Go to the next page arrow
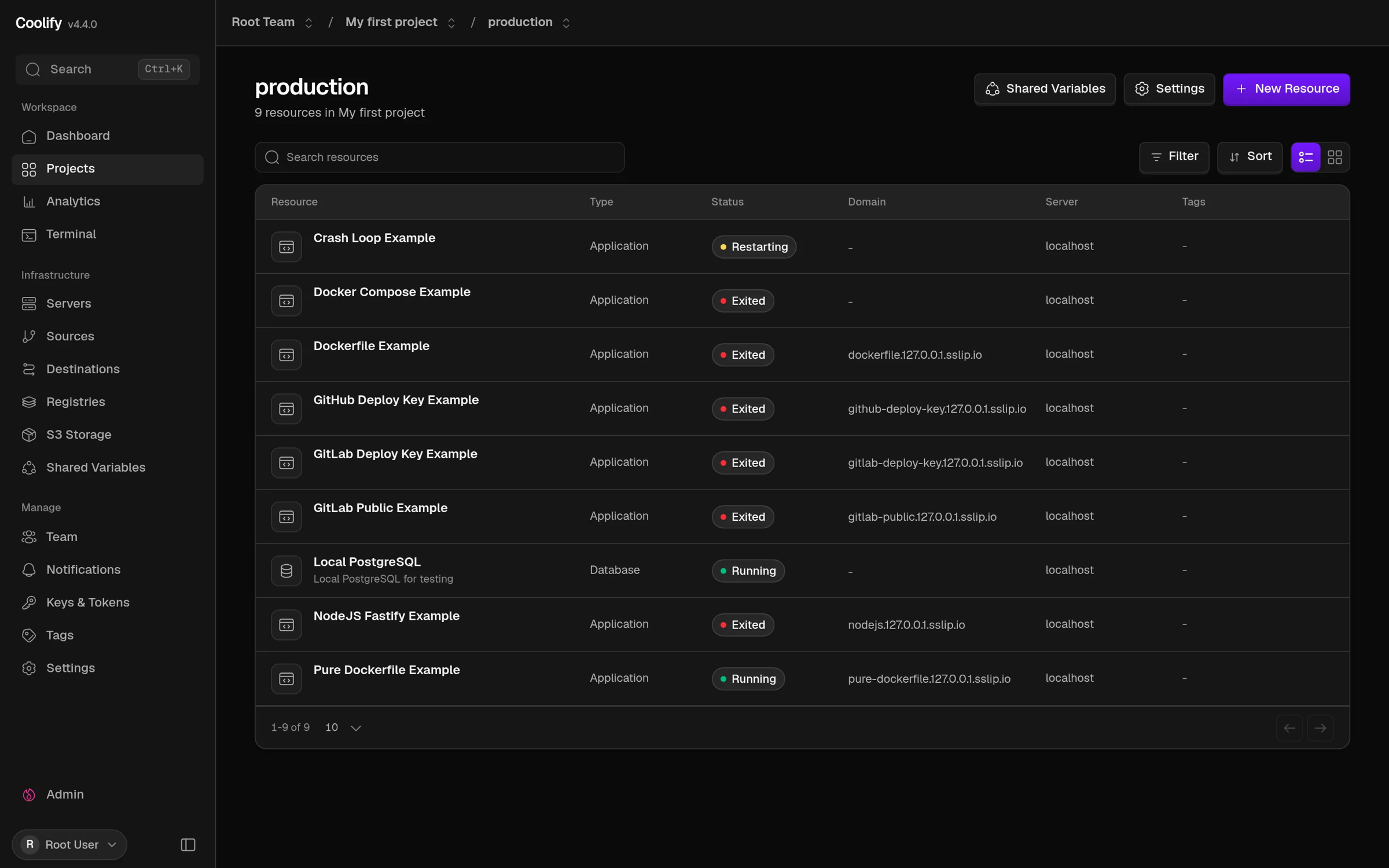Viewport: 1389px width, 868px height. click(1320, 728)
